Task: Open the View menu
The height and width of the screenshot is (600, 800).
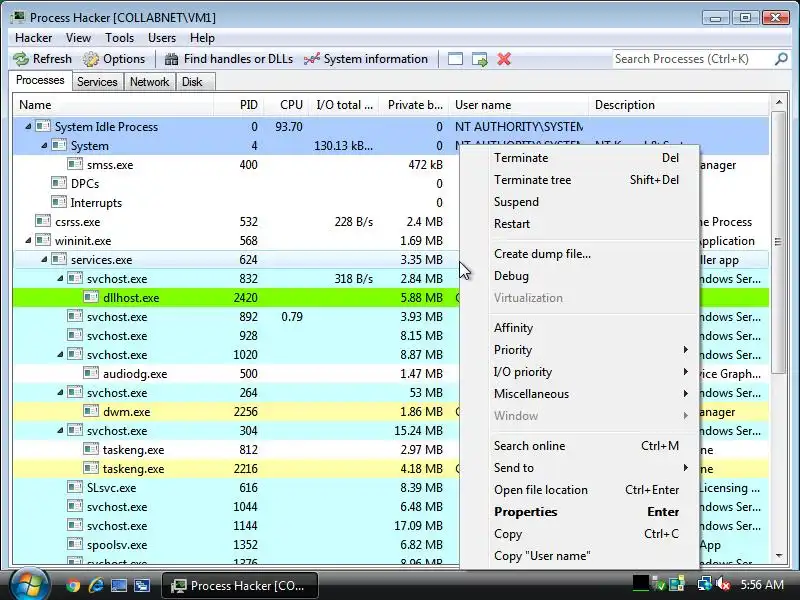Action: tap(78, 38)
